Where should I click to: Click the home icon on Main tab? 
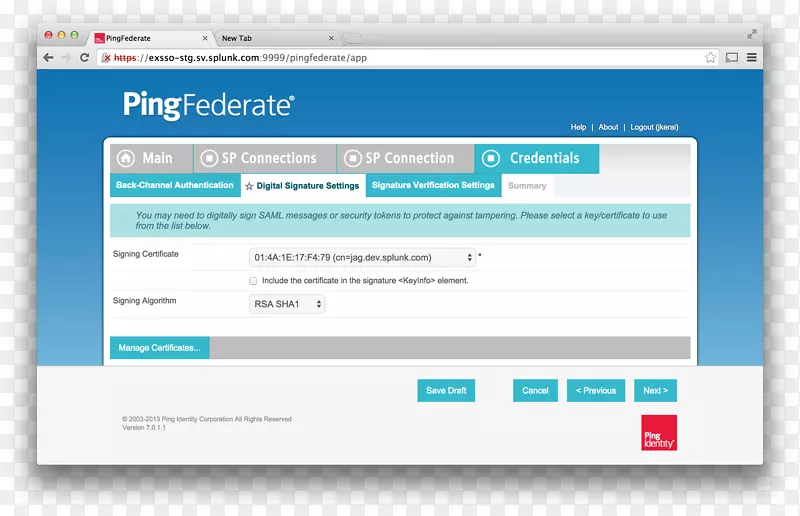126,158
